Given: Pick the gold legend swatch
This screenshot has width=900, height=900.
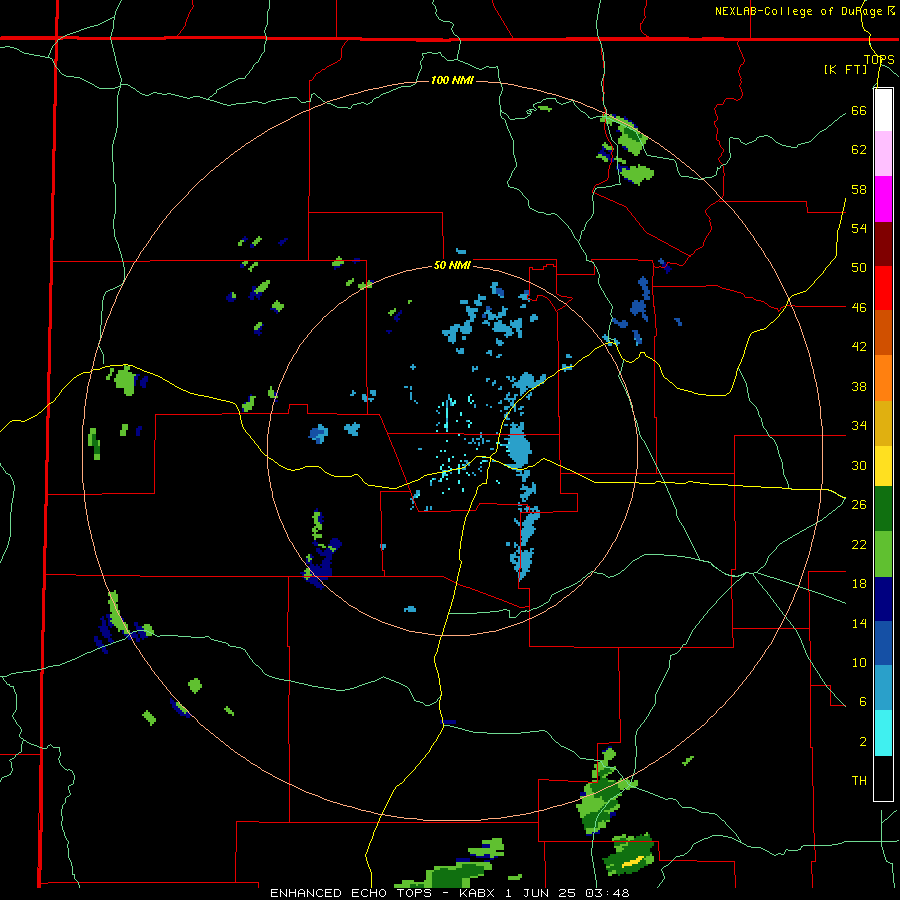Looking at the screenshot, I should [883, 423].
